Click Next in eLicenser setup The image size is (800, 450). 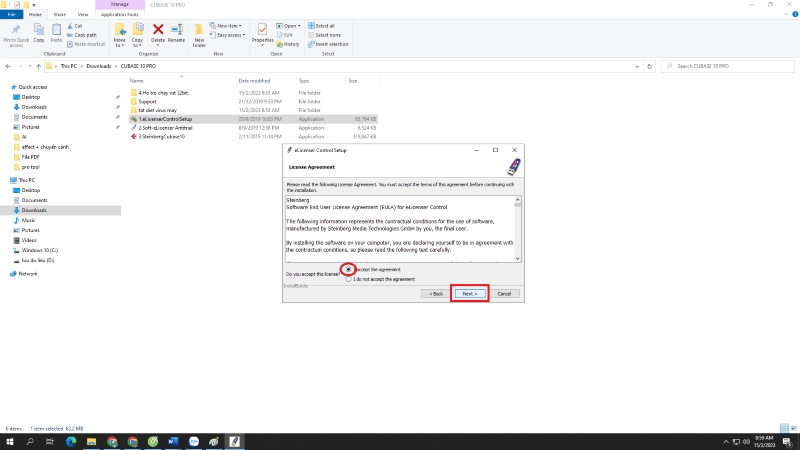(x=470, y=294)
